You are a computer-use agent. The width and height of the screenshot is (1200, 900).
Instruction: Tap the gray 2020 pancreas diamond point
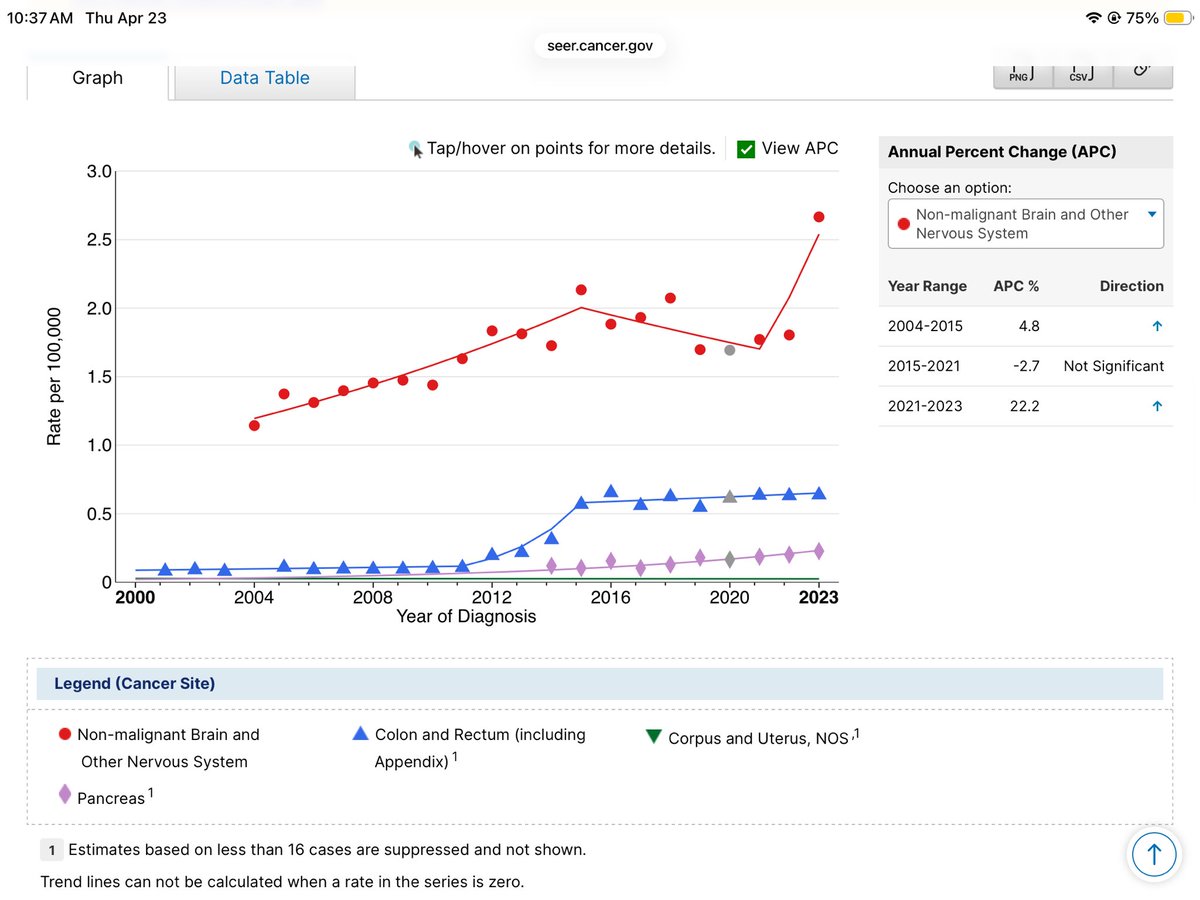pyautogui.click(x=730, y=559)
